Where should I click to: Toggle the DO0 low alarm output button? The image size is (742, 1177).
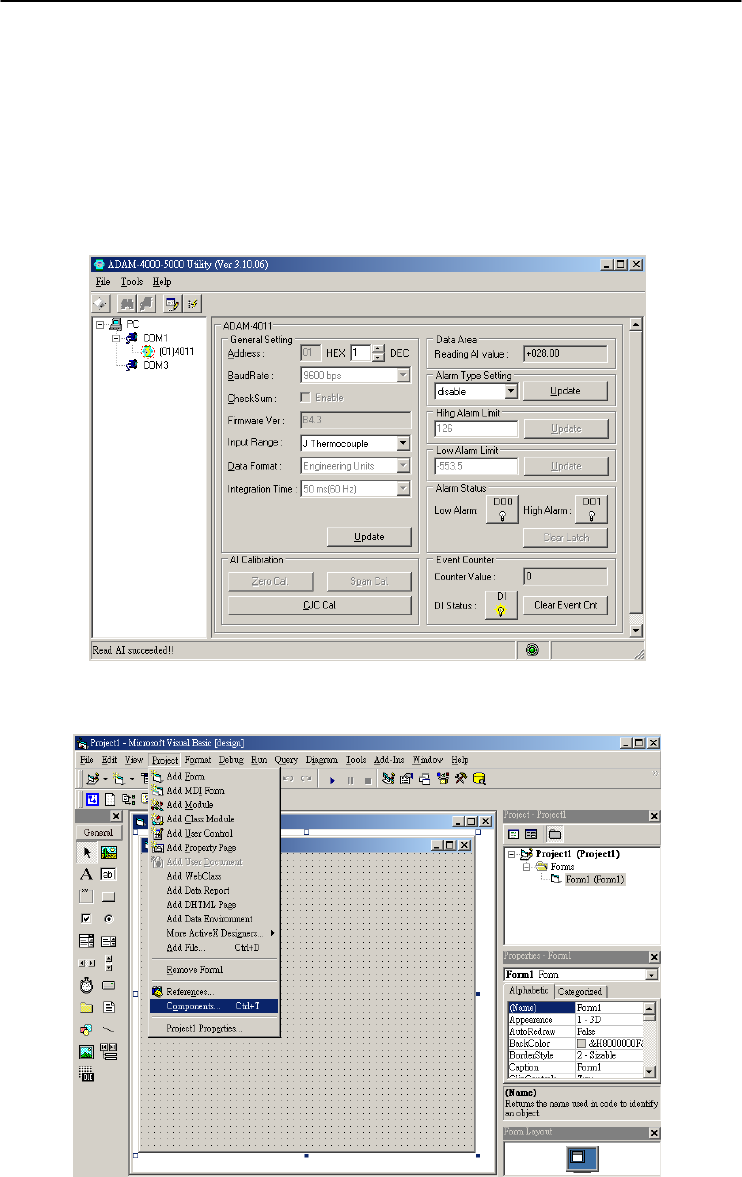coord(502,509)
